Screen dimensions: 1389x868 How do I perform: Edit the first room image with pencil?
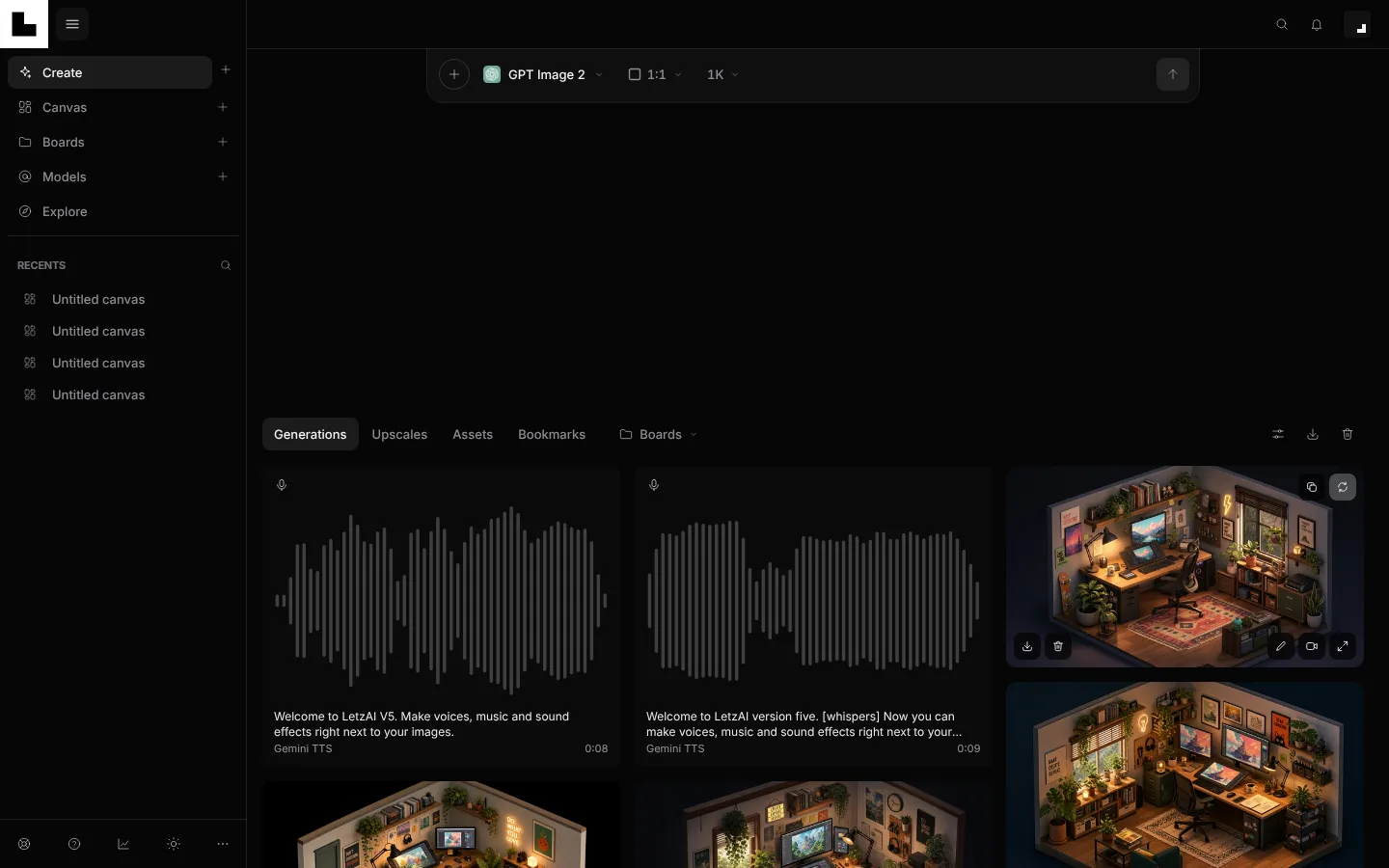[x=1281, y=646]
